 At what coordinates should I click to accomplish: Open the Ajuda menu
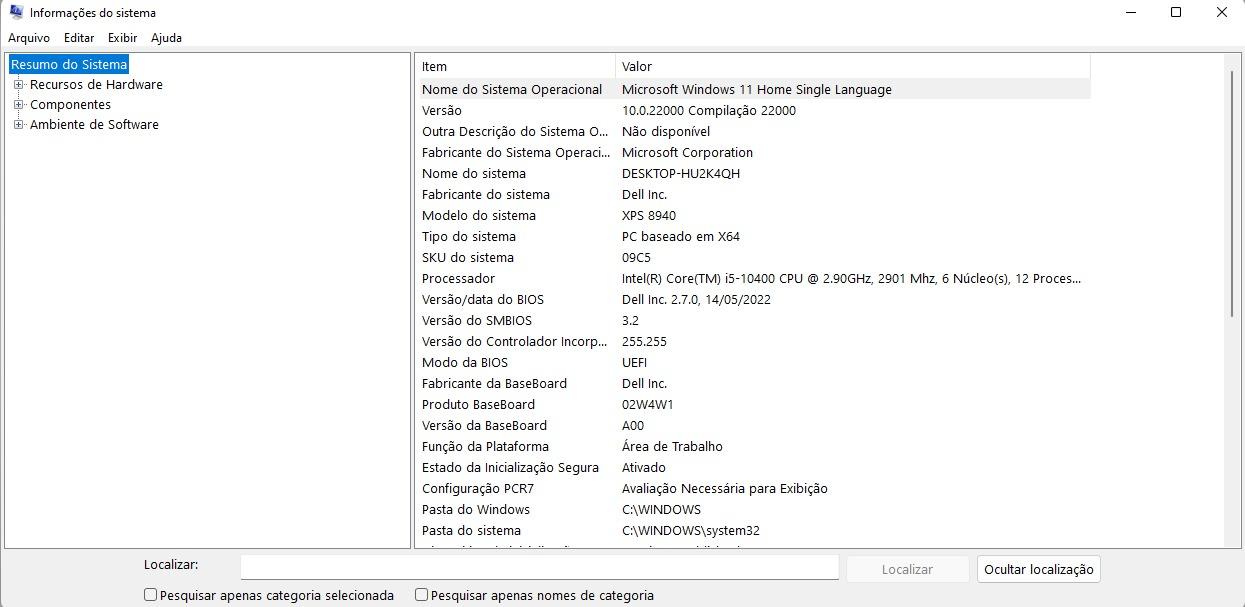point(166,38)
